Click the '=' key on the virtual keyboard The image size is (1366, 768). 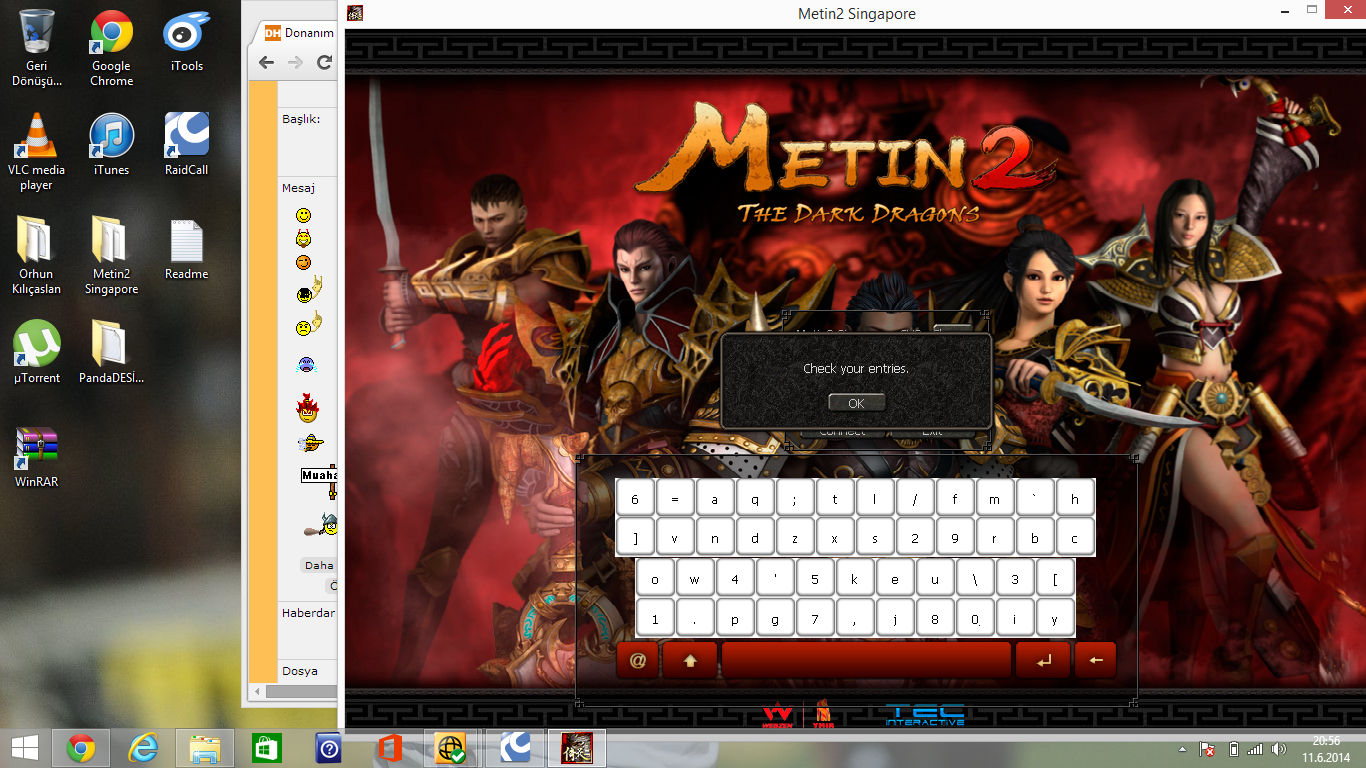pos(675,498)
